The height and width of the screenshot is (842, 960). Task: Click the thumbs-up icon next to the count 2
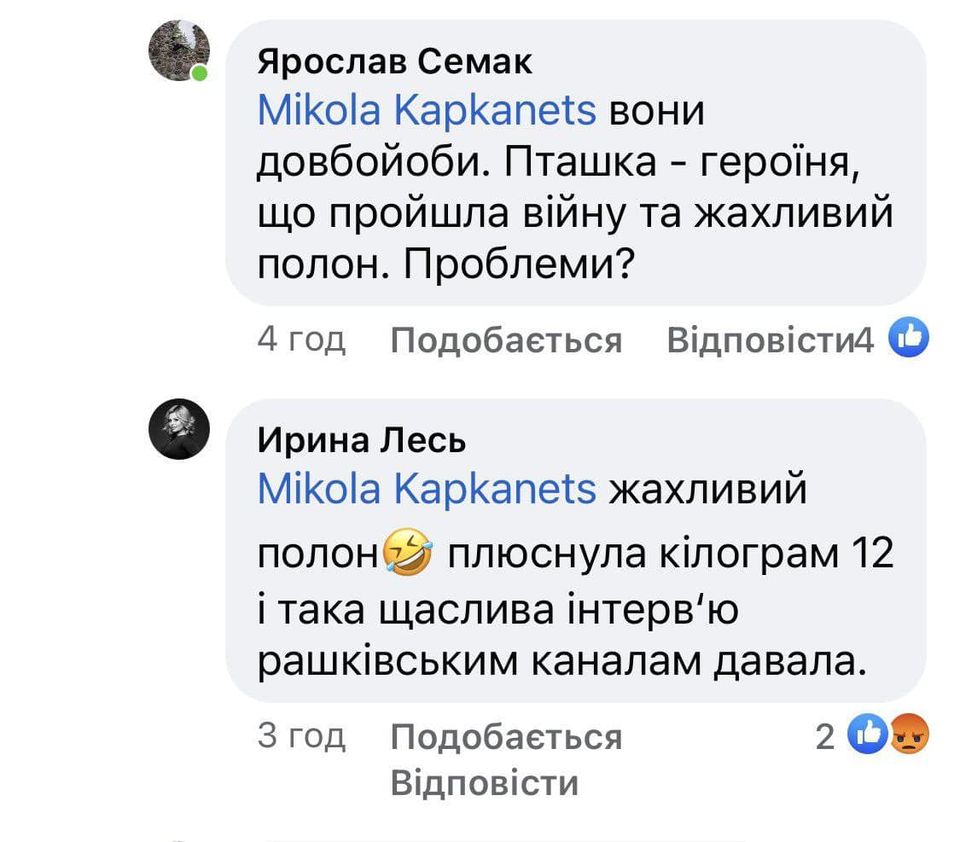coord(869,736)
